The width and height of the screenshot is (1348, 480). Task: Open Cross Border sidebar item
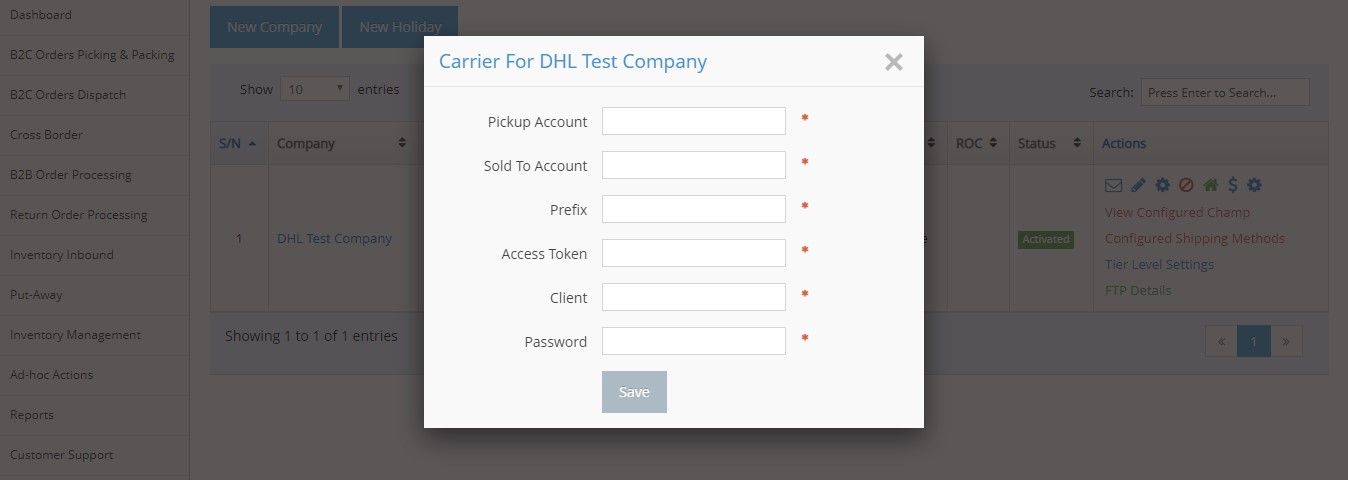pyautogui.click(x=94, y=135)
